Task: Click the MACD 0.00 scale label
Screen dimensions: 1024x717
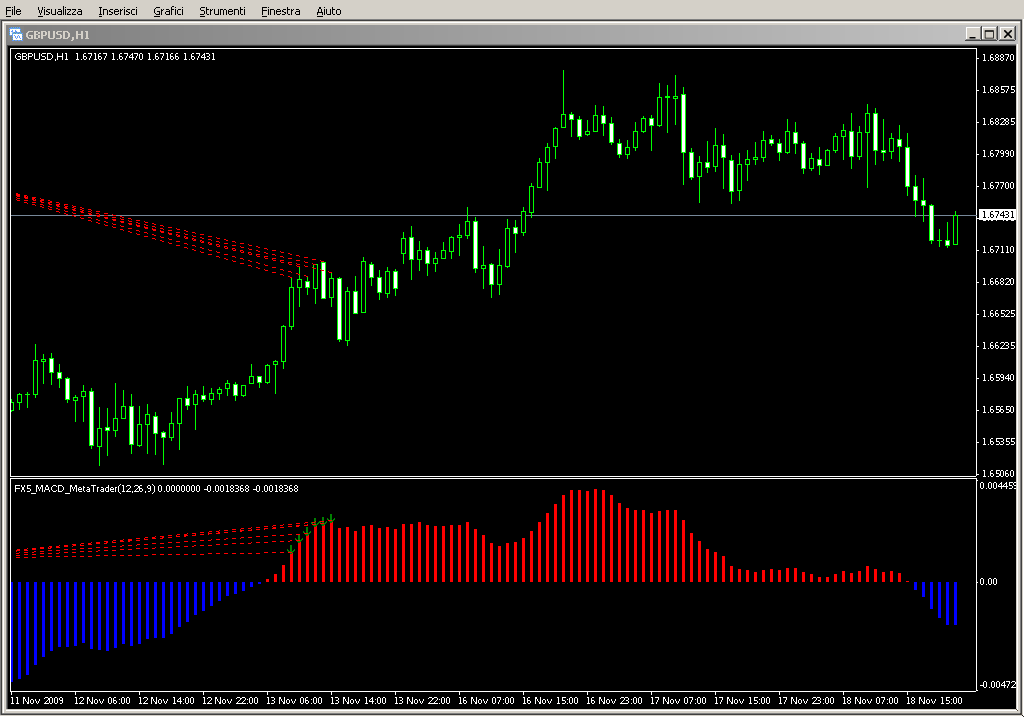Action: [989, 581]
